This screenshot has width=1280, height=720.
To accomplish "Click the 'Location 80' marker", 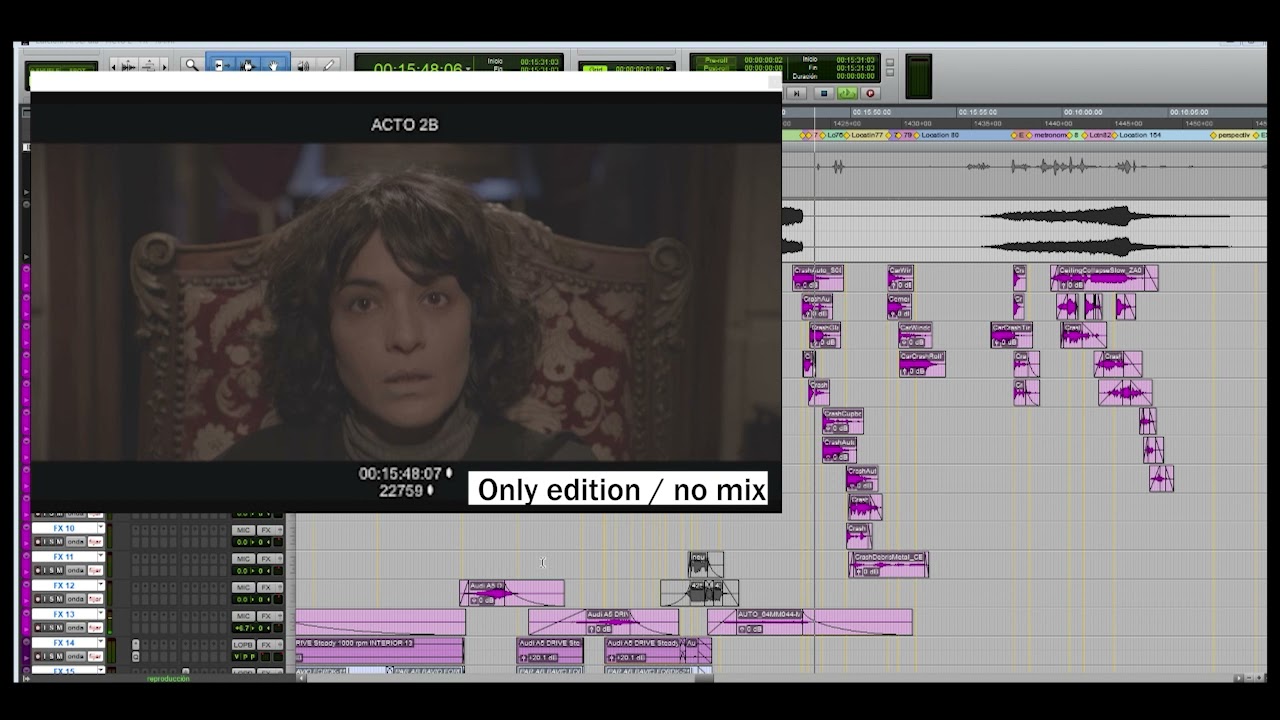I will [940, 135].
